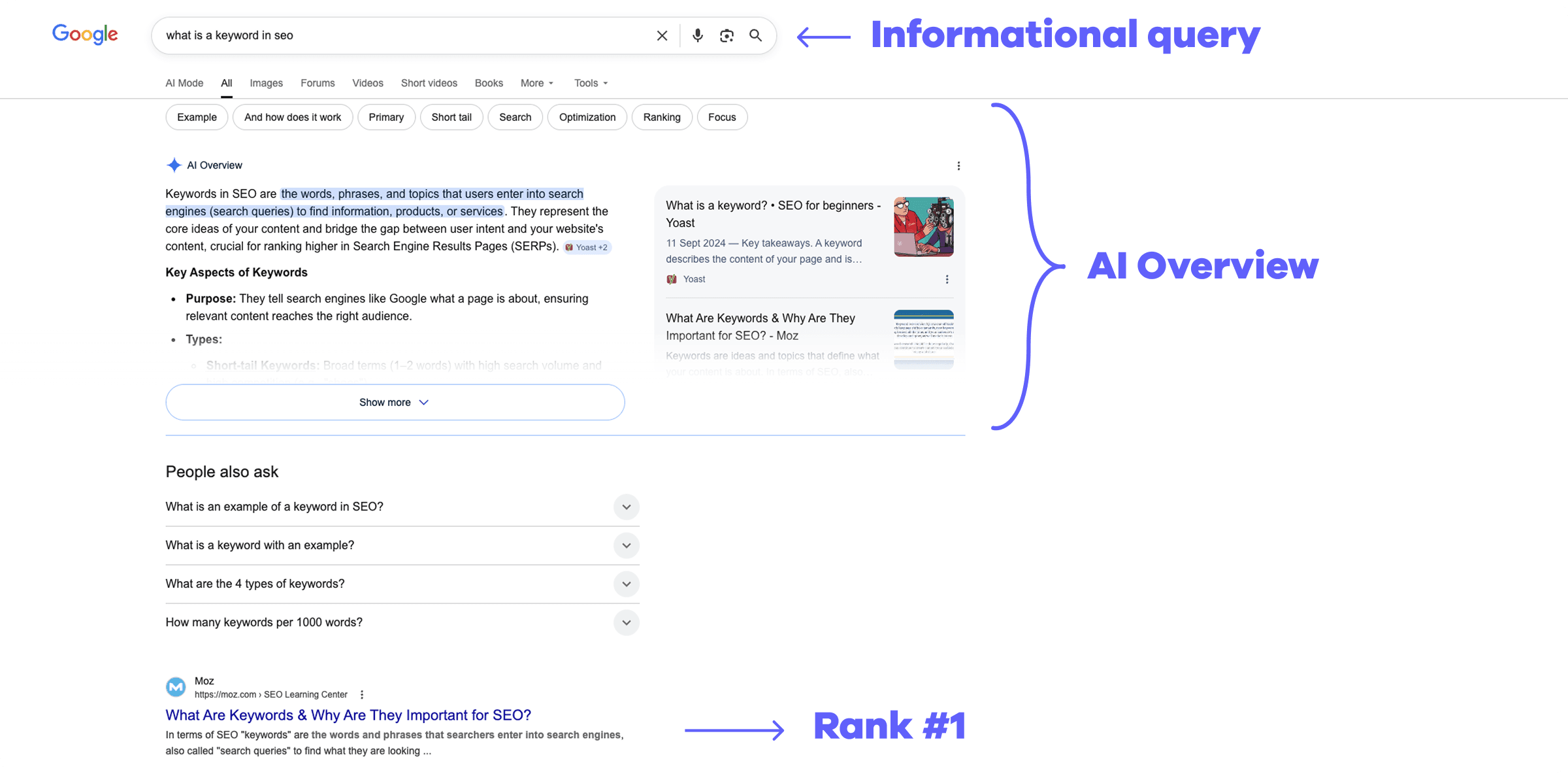Image resolution: width=1568 pixels, height=774 pixels.
Task: Expand 'How many keywords per 1000 words?'
Action: 402,622
